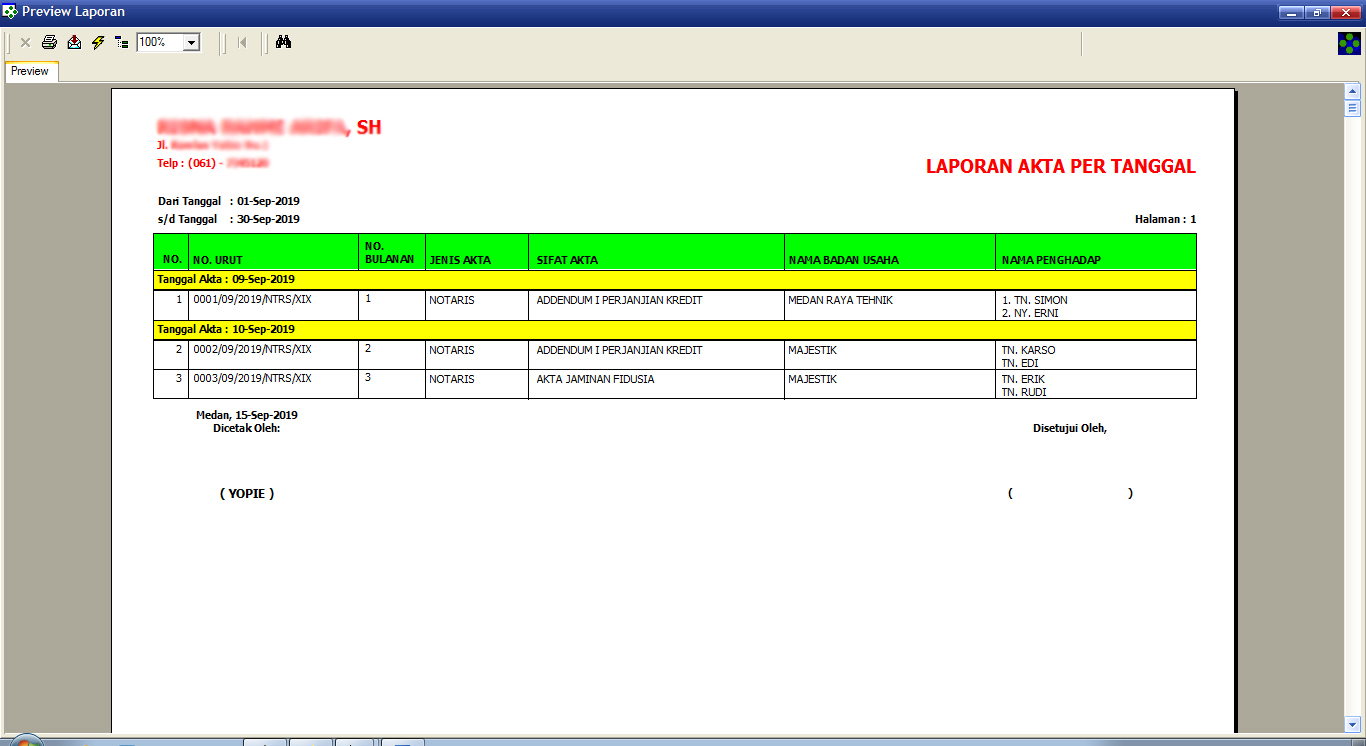This screenshot has width=1366, height=746.
Task: Toggle the group tree icon
Action: pos(122,42)
